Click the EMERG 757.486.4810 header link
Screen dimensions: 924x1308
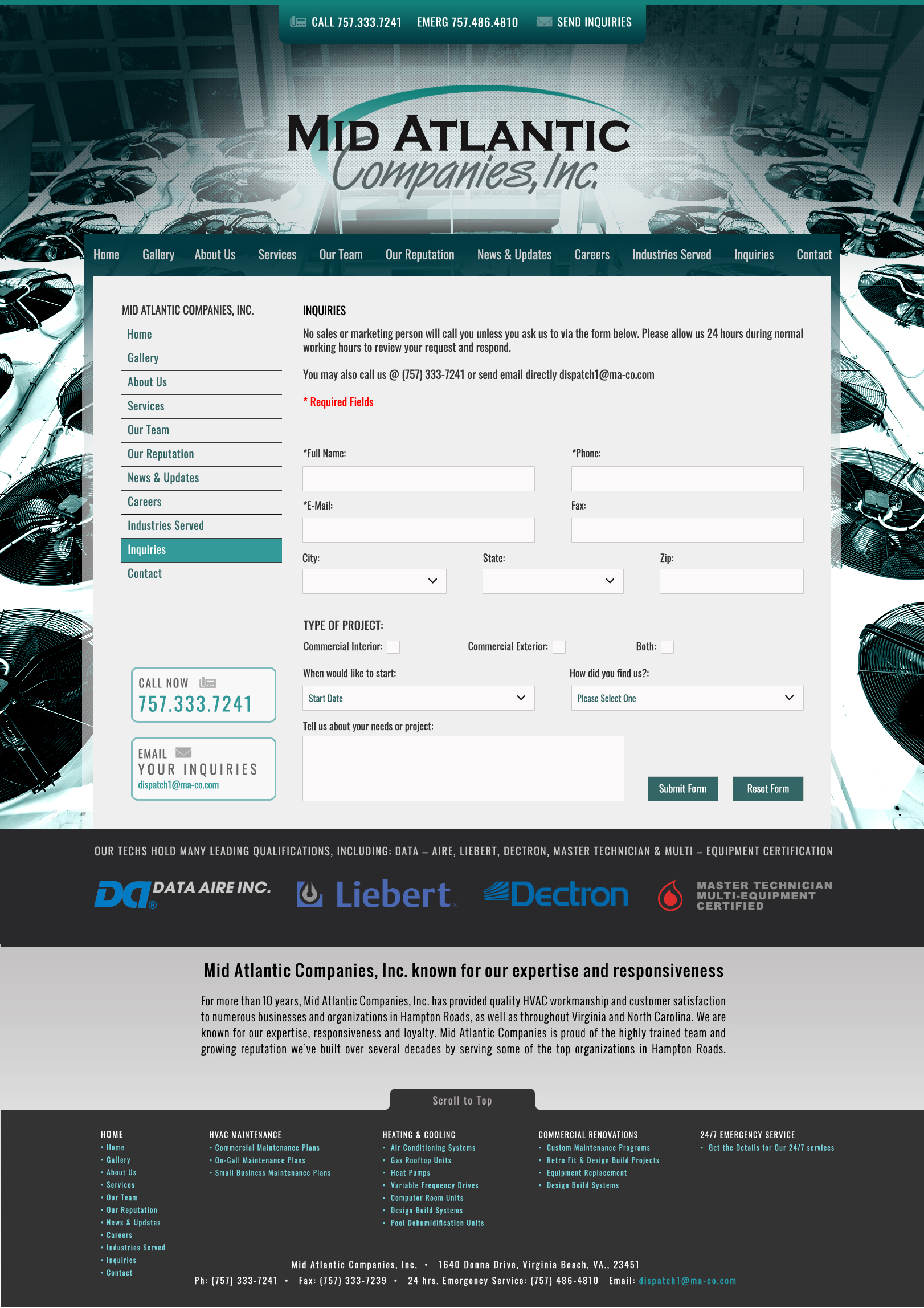(x=468, y=22)
